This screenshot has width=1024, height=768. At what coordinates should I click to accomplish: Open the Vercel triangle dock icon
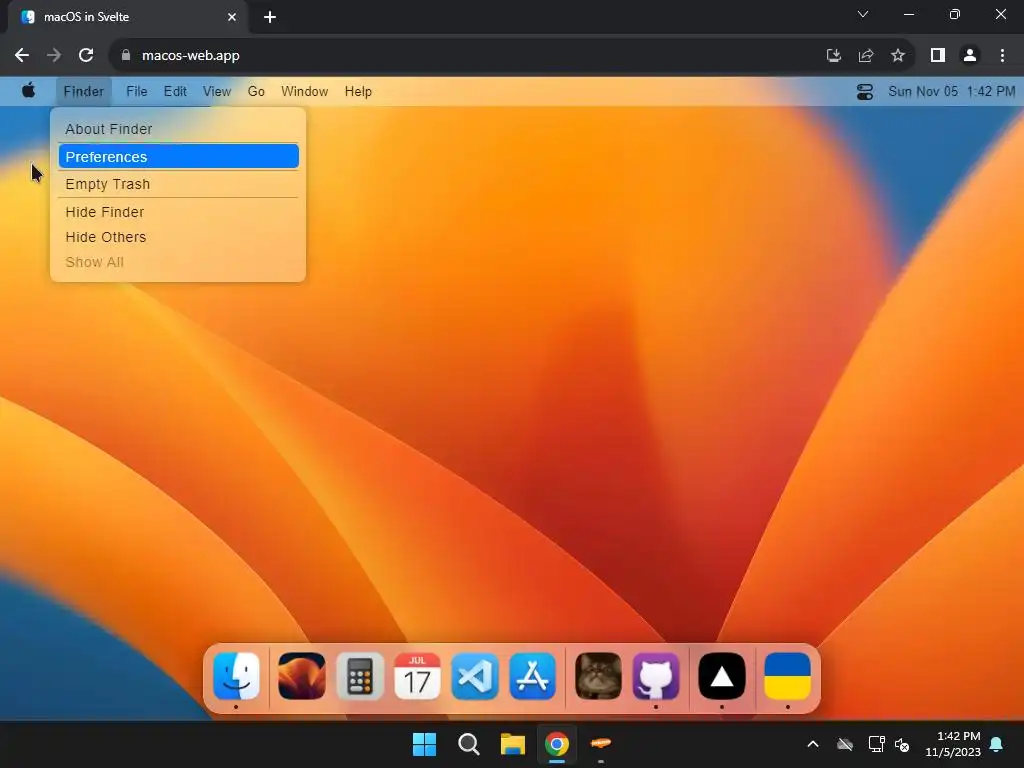(722, 676)
